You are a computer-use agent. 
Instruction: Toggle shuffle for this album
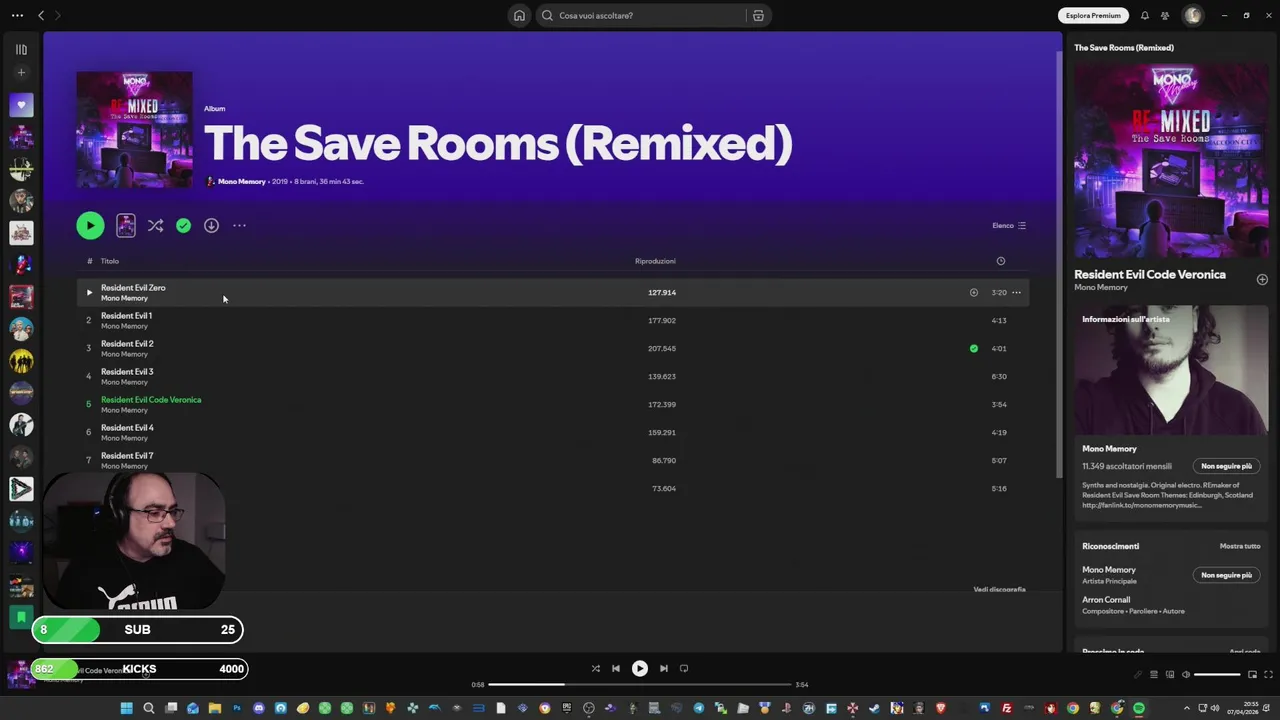pyautogui.click(x=155, y=225)
